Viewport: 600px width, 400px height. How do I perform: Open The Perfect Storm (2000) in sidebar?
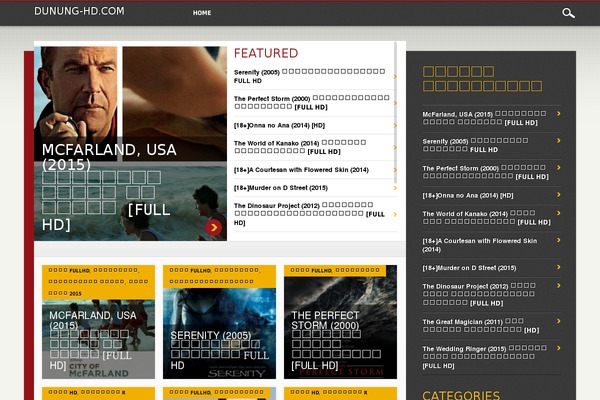[486, 172]
